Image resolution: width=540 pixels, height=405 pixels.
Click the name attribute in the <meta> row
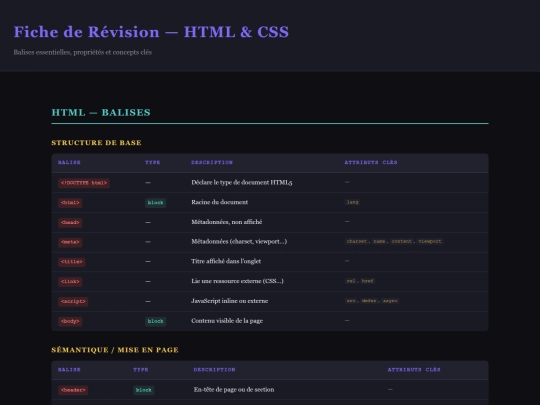coord(379,241)
